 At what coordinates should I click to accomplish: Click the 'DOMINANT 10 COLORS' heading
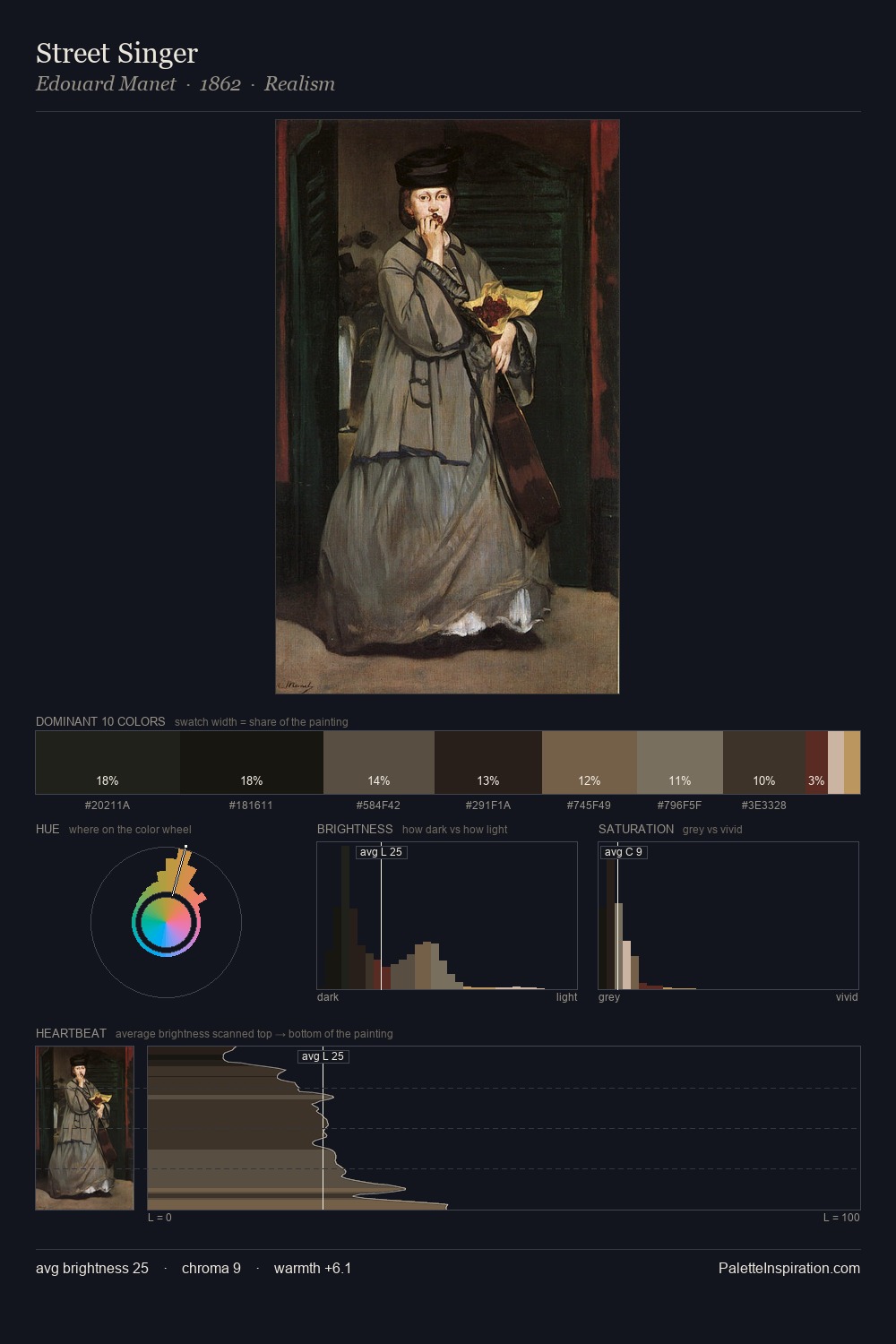pos(100,721)
